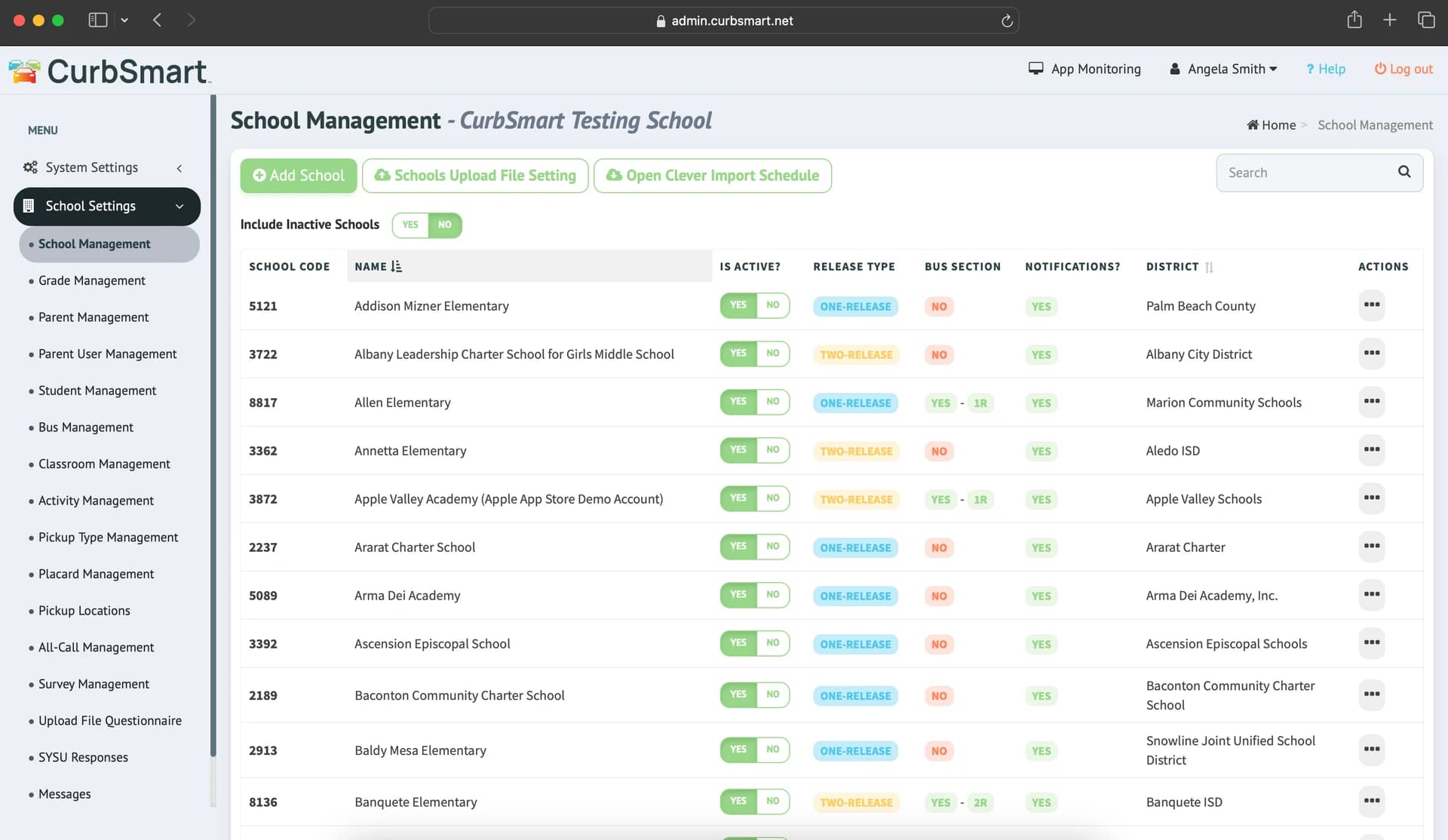The height and width of the screenshot is (840, 1448).
Task: Toggle Is Active for Baldy Mesa Elementary
Action: click(754, 750)
